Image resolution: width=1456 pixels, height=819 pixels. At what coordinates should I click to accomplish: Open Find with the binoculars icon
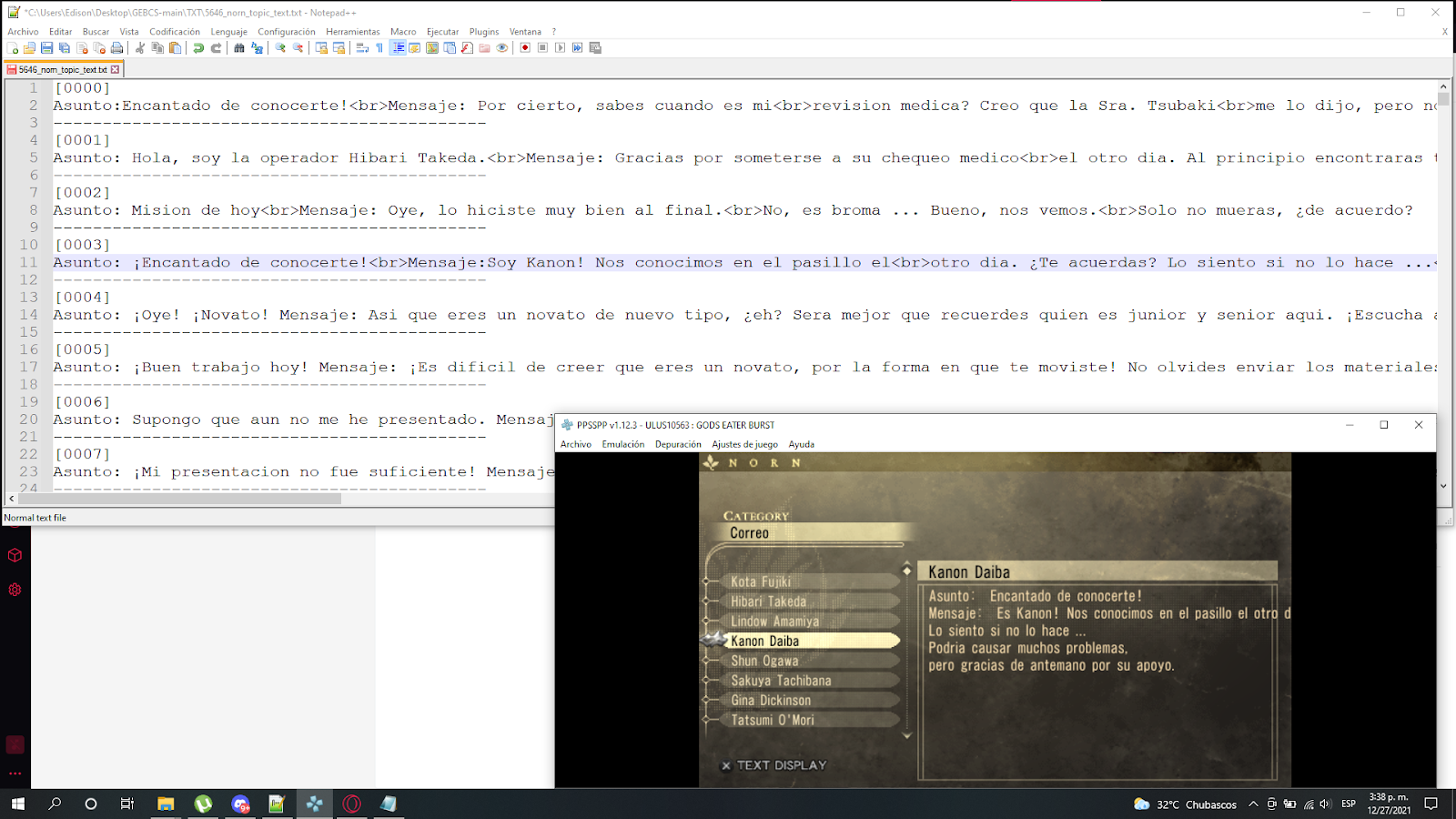click(x=239, y=48)
